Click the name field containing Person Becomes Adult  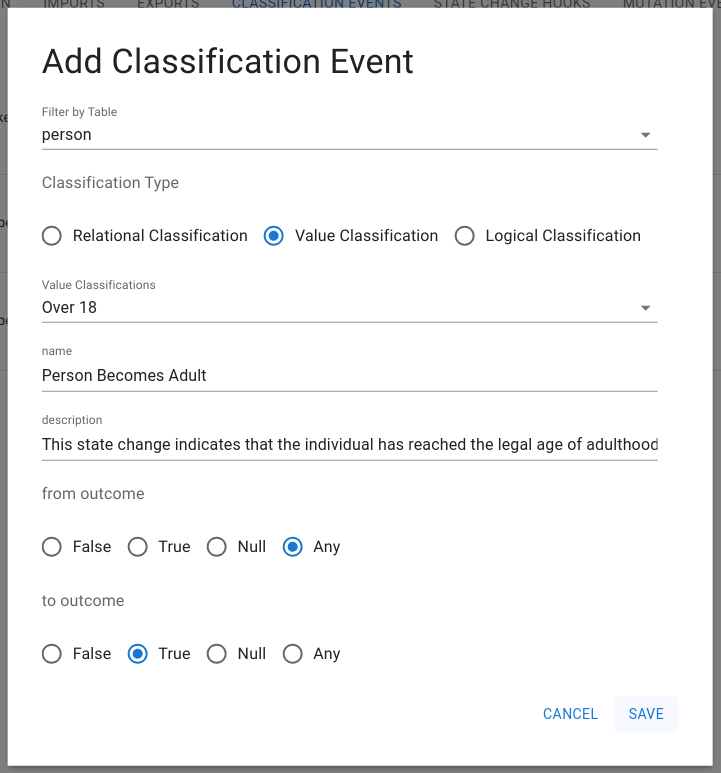[x=348, y=376]
